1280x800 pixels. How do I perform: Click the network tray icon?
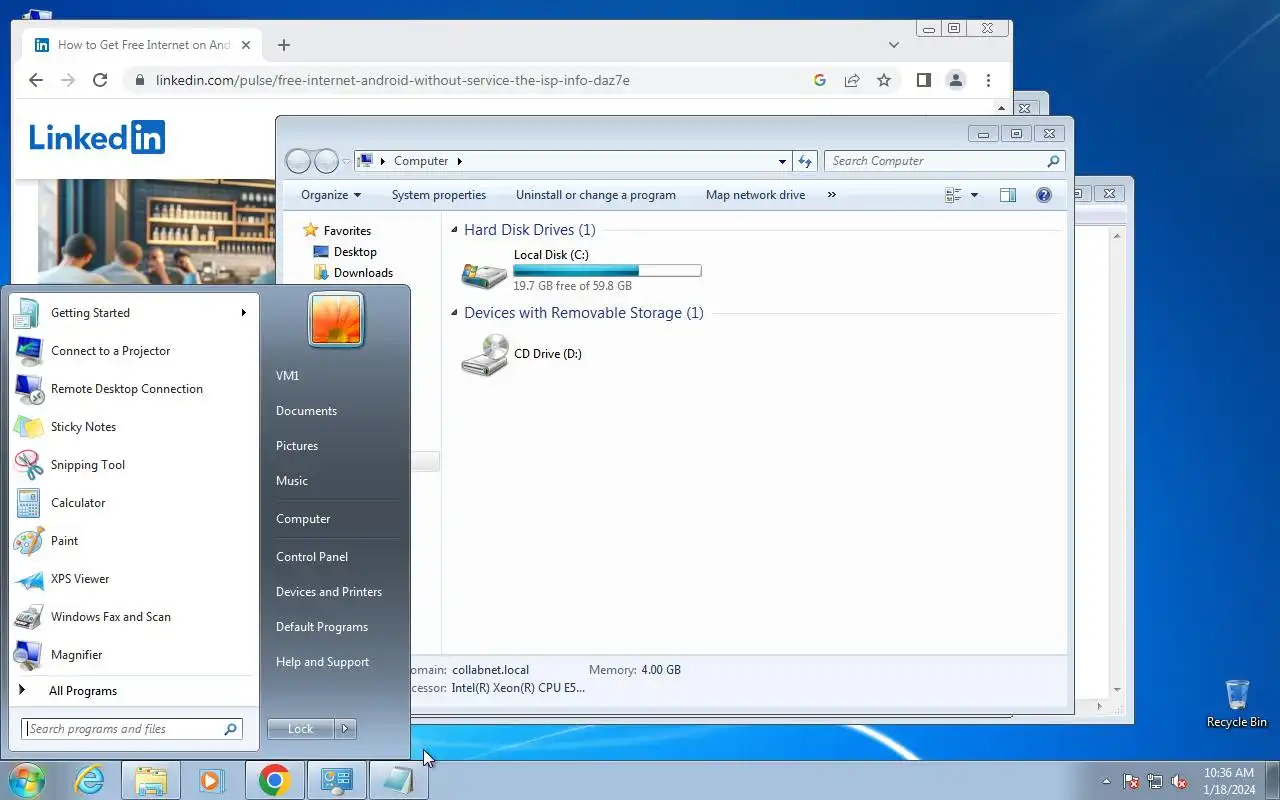(1155, 781)
